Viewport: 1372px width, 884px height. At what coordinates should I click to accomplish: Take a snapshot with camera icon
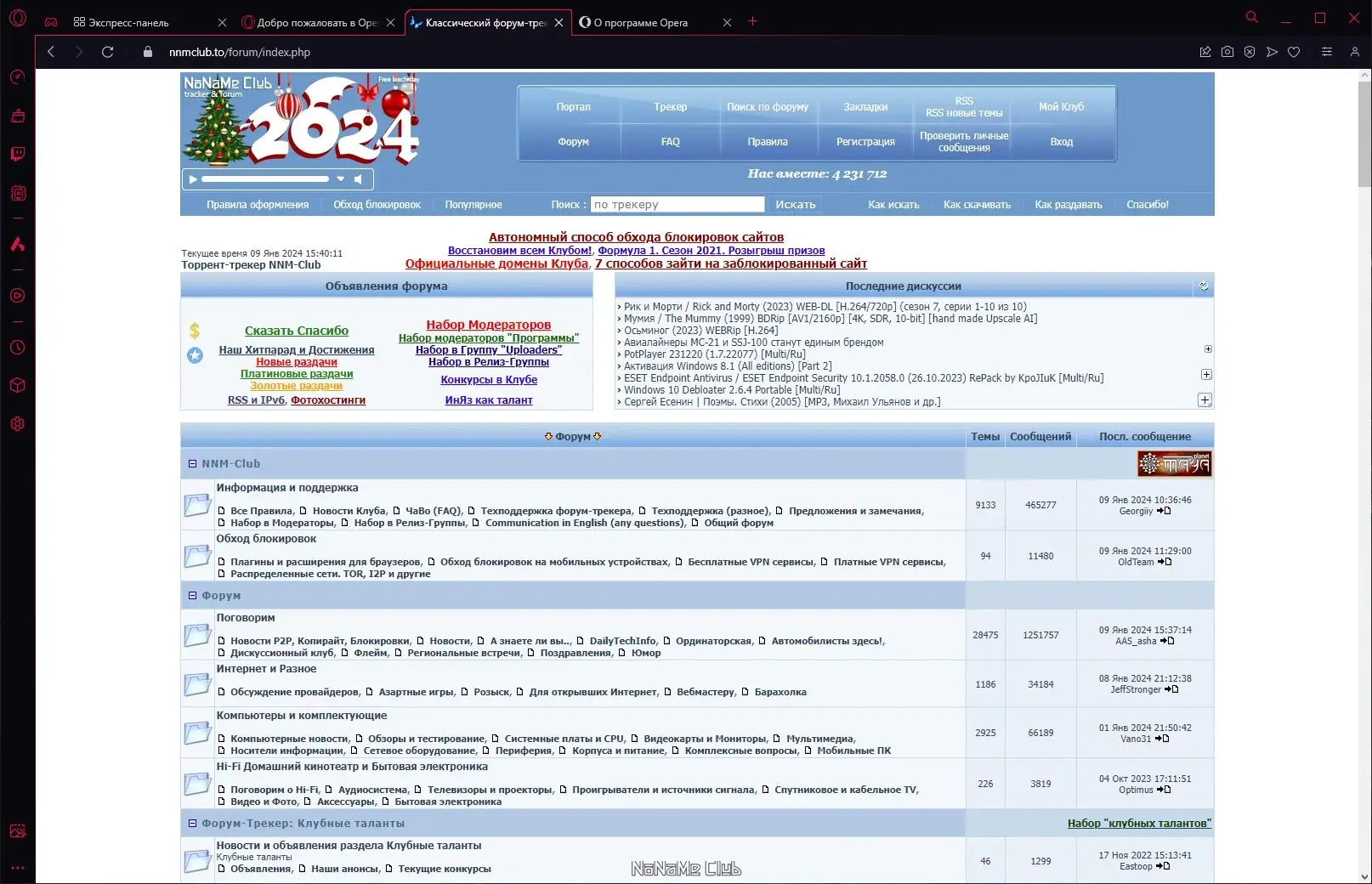[x=1227, y=52]
